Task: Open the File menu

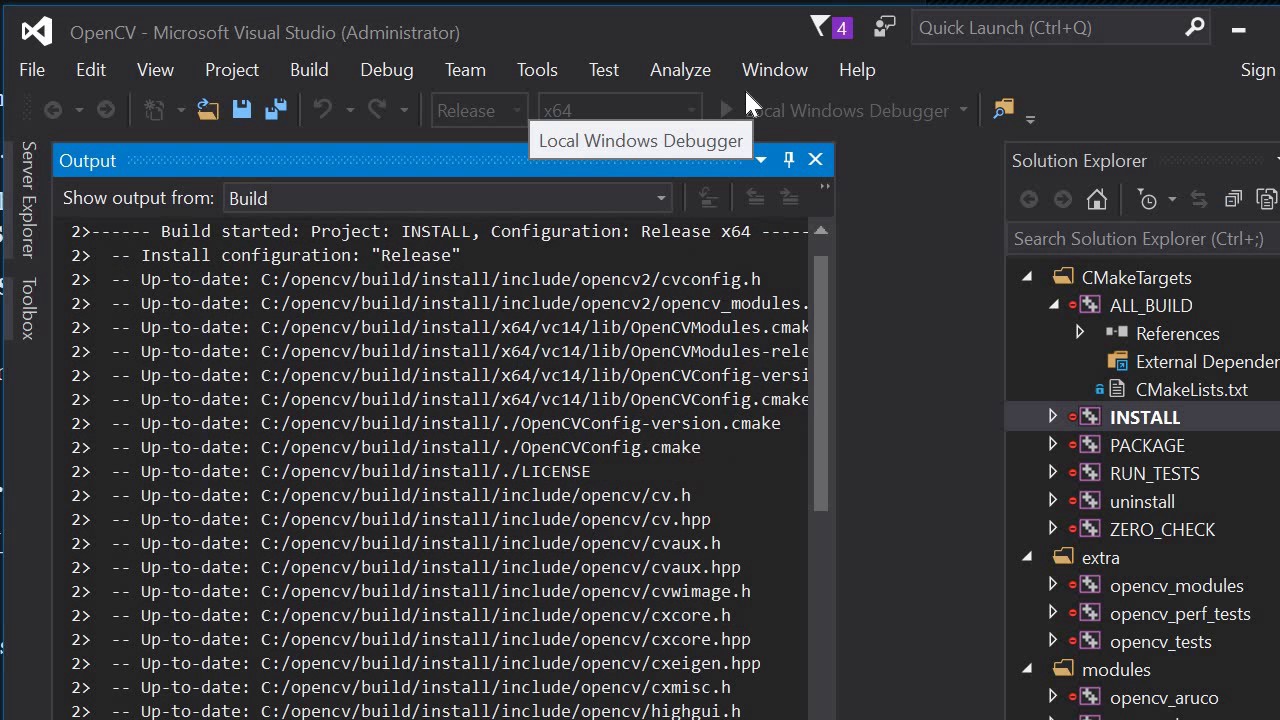Action: coord(32,70)
